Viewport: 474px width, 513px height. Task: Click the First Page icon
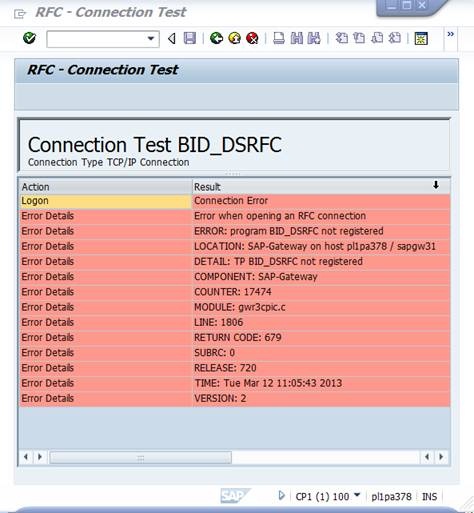point(342,38)
